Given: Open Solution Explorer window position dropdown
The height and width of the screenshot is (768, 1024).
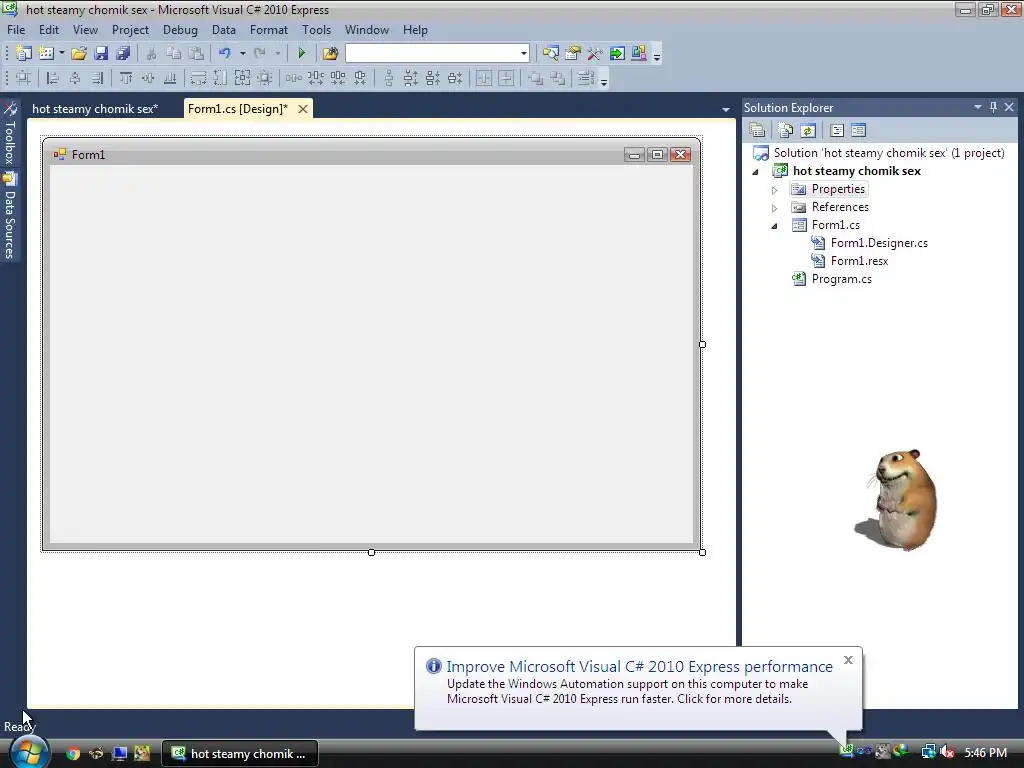Looking at the screenshot, I should point(978,107).
